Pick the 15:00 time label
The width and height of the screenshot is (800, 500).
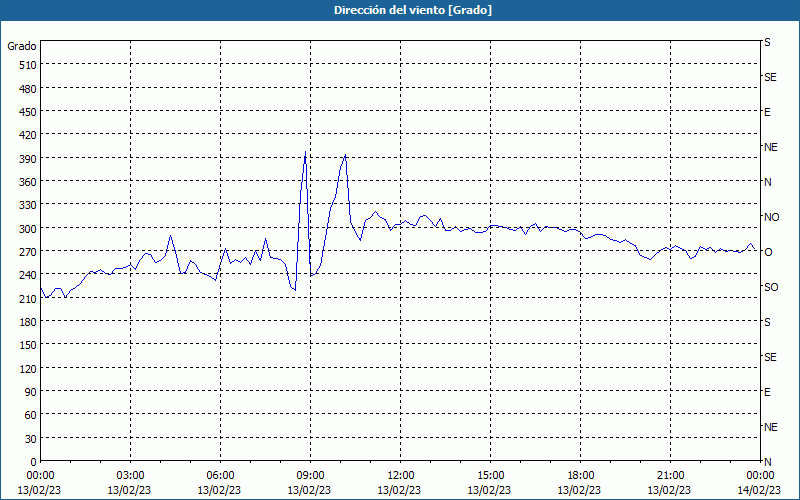tap(490, 476)
